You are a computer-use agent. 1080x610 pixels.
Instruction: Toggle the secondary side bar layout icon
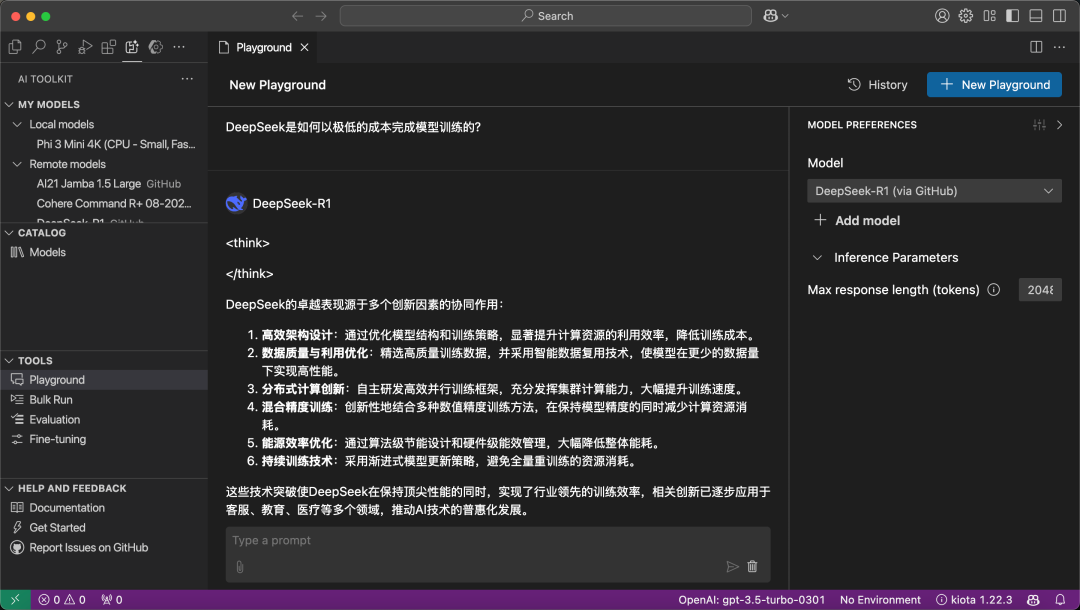click(x=1059, y=16)
